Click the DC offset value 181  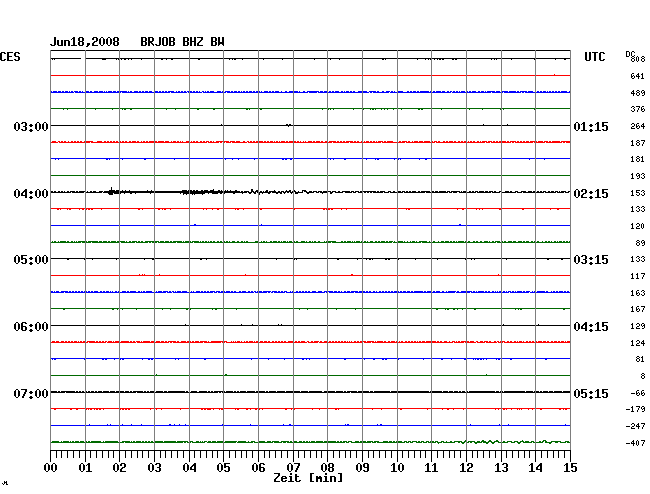coord(638,160)
